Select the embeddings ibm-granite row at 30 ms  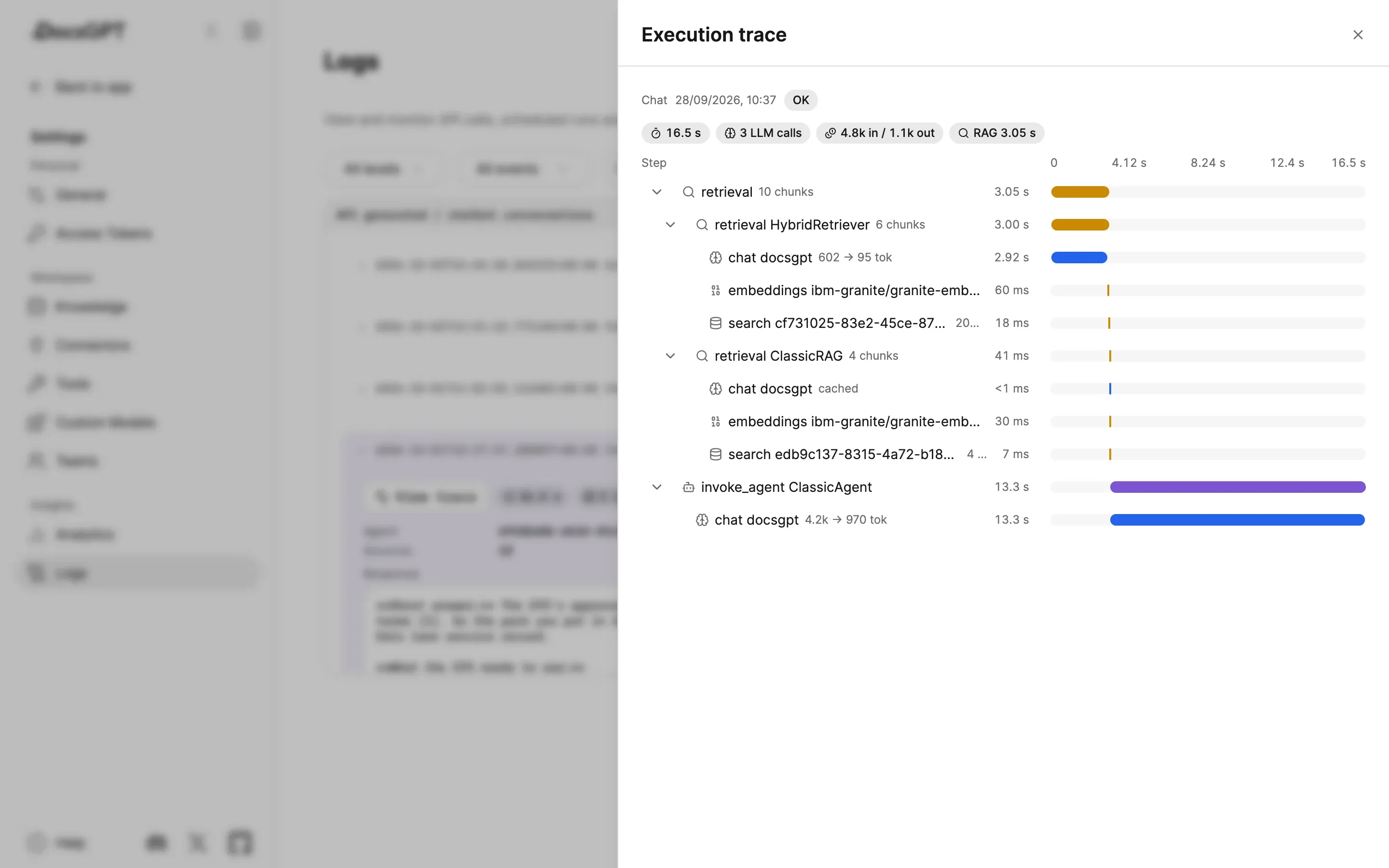[1003, 421]
